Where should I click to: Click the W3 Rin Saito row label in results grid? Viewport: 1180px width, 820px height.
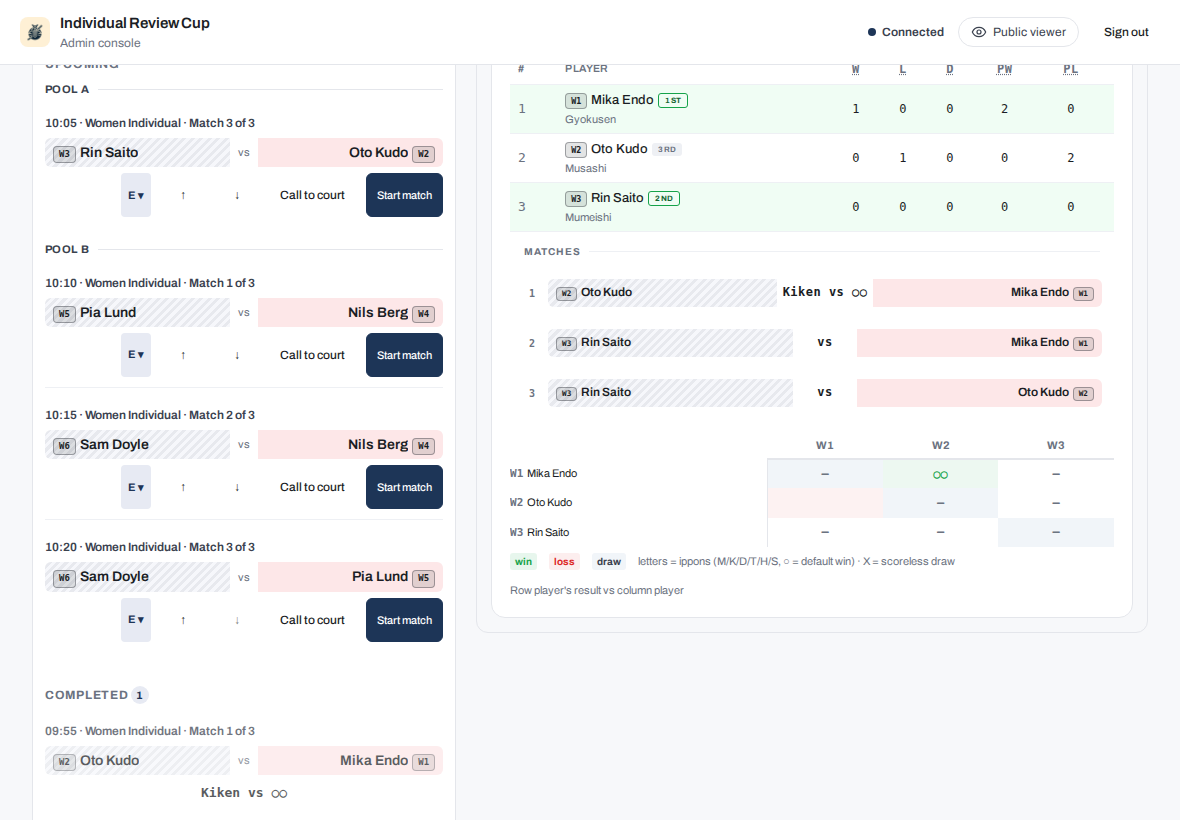pyautogui.click(x=540, y=532)
